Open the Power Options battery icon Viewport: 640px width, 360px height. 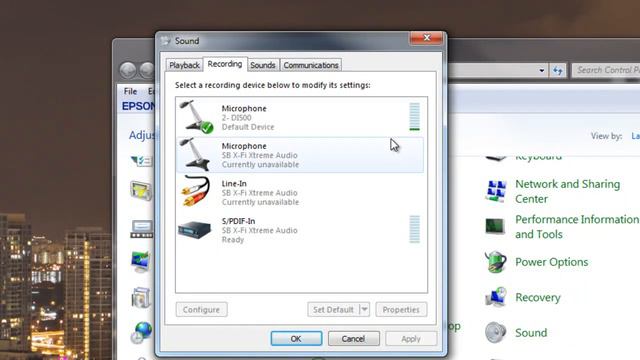click(x=496, y=262)
